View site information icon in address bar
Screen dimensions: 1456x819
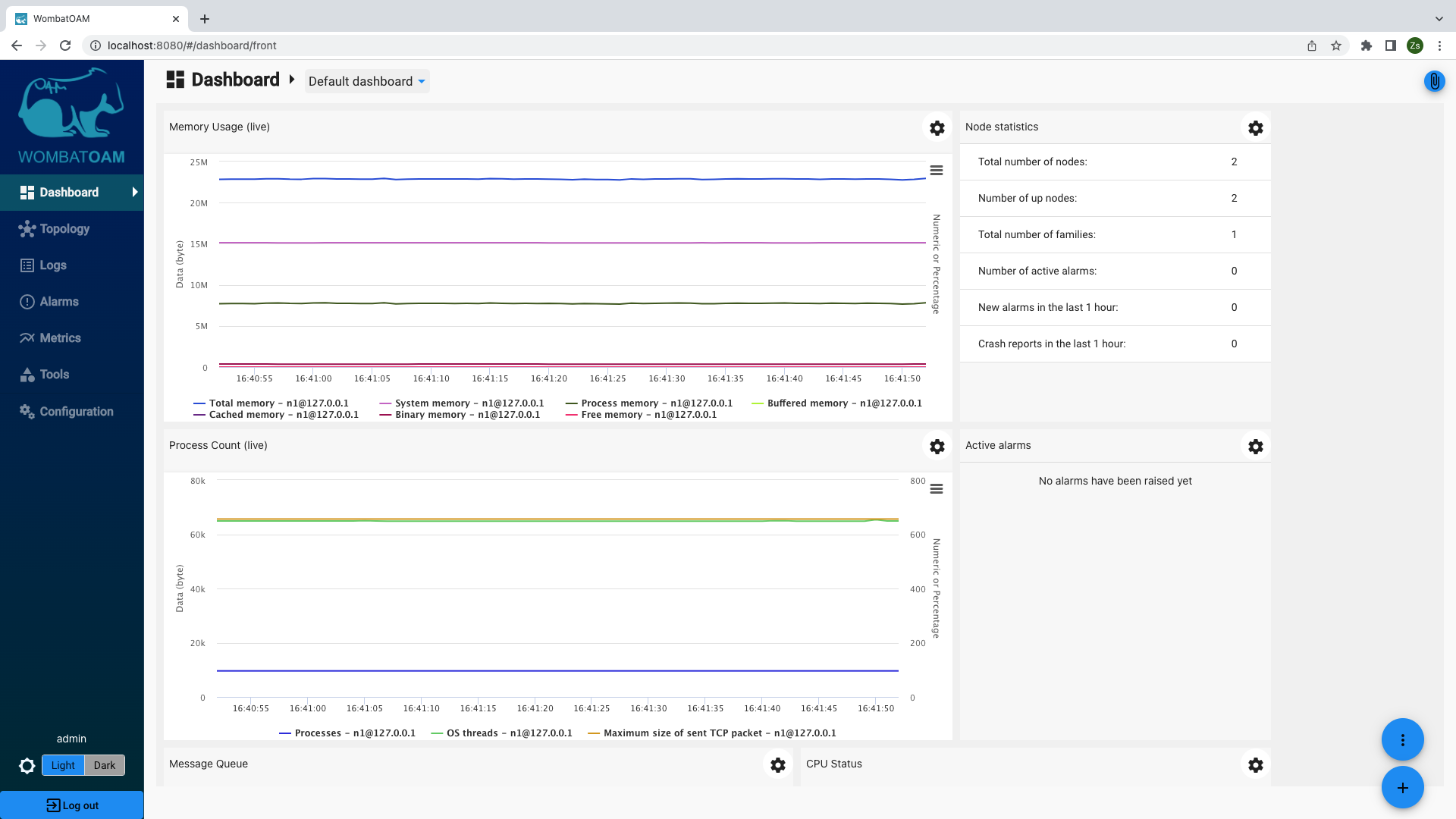96,45
